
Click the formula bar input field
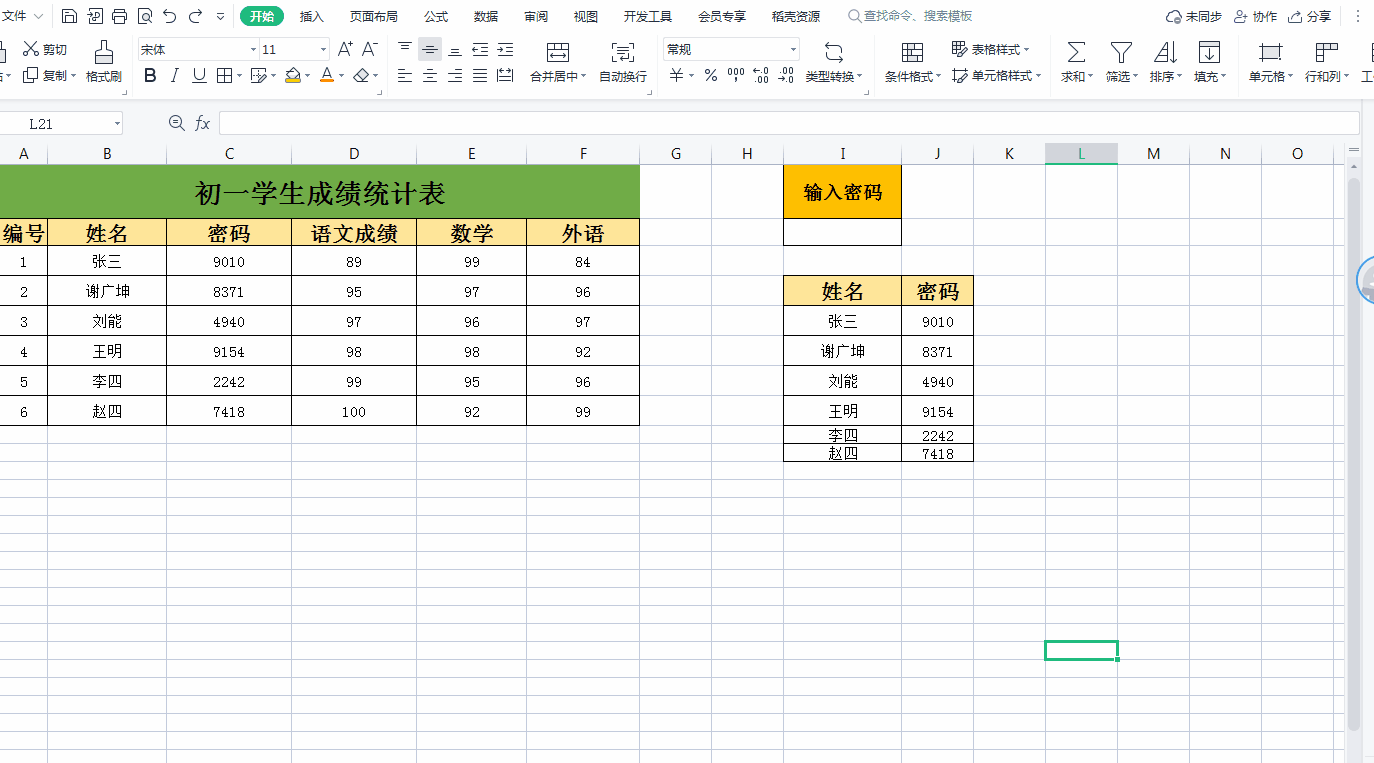(x=789, y=123)
